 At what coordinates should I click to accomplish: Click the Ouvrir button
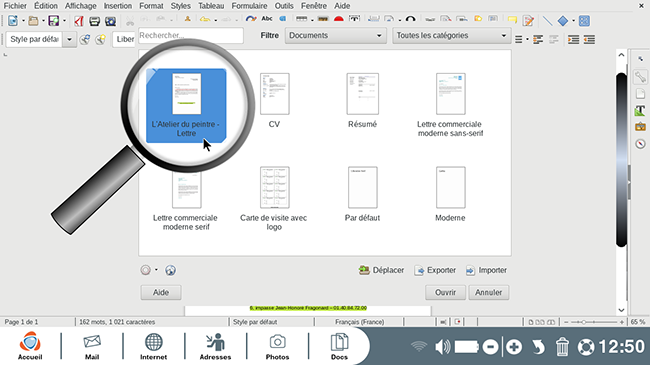[x=445, y=292]
